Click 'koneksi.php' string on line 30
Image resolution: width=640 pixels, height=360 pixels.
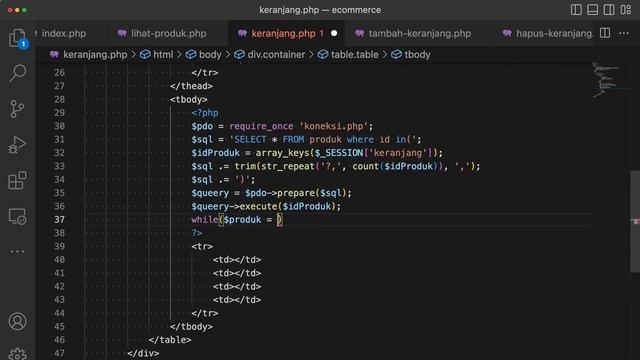[x=333, y=126]
